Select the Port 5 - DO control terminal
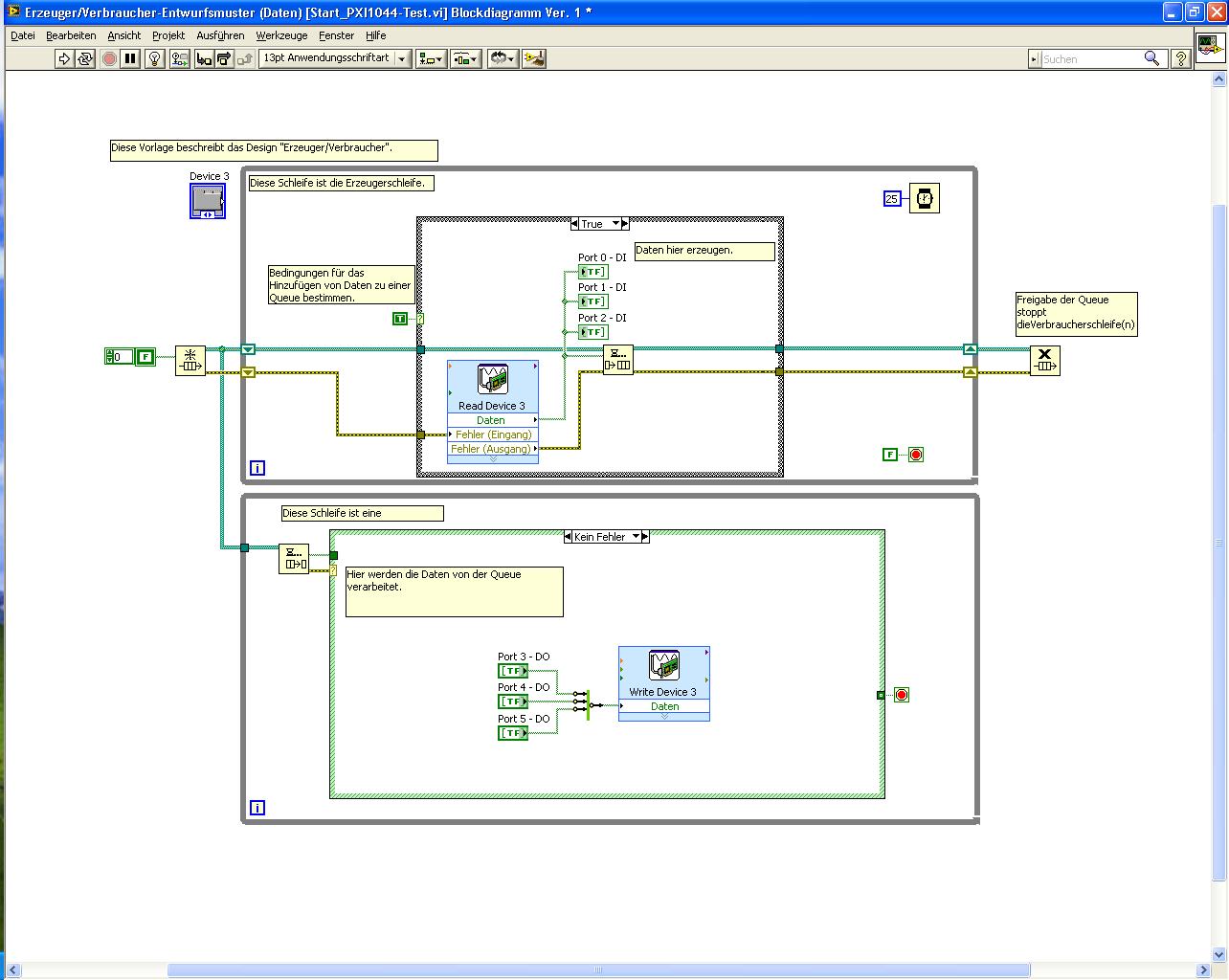 tap(513, 733)
